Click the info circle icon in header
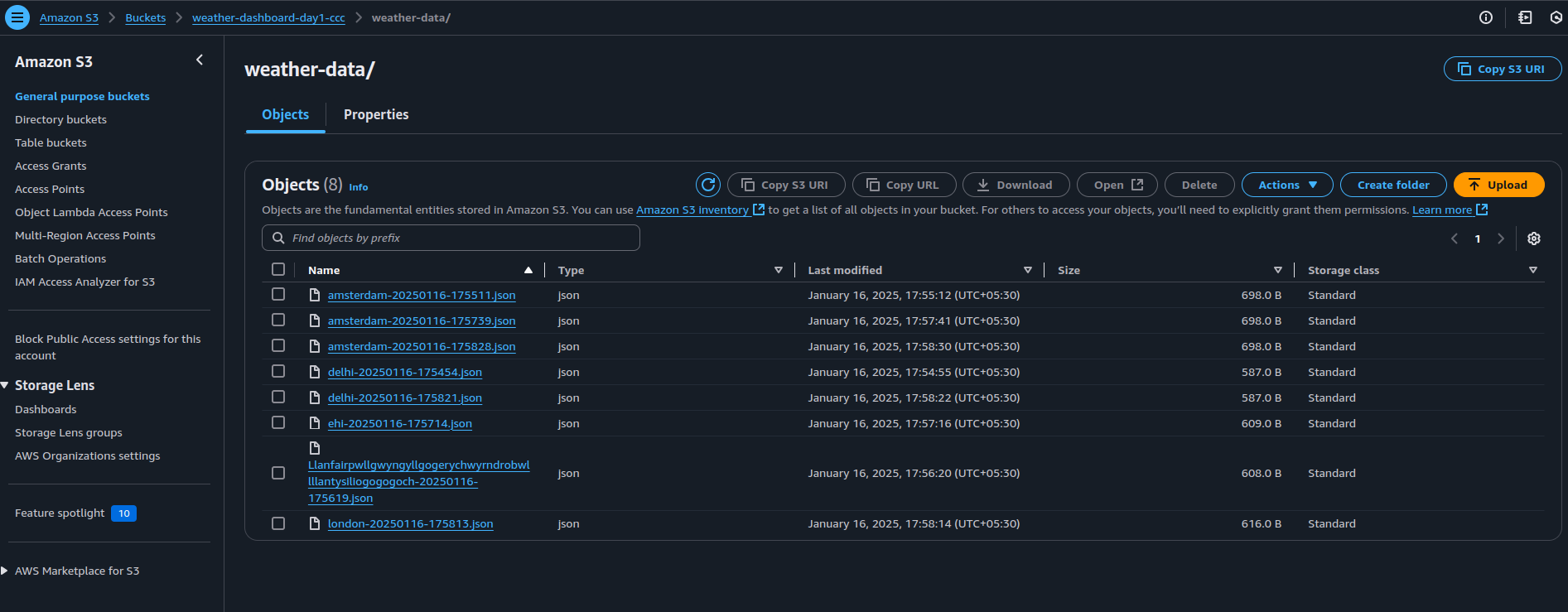 (x=1485, y=17)
